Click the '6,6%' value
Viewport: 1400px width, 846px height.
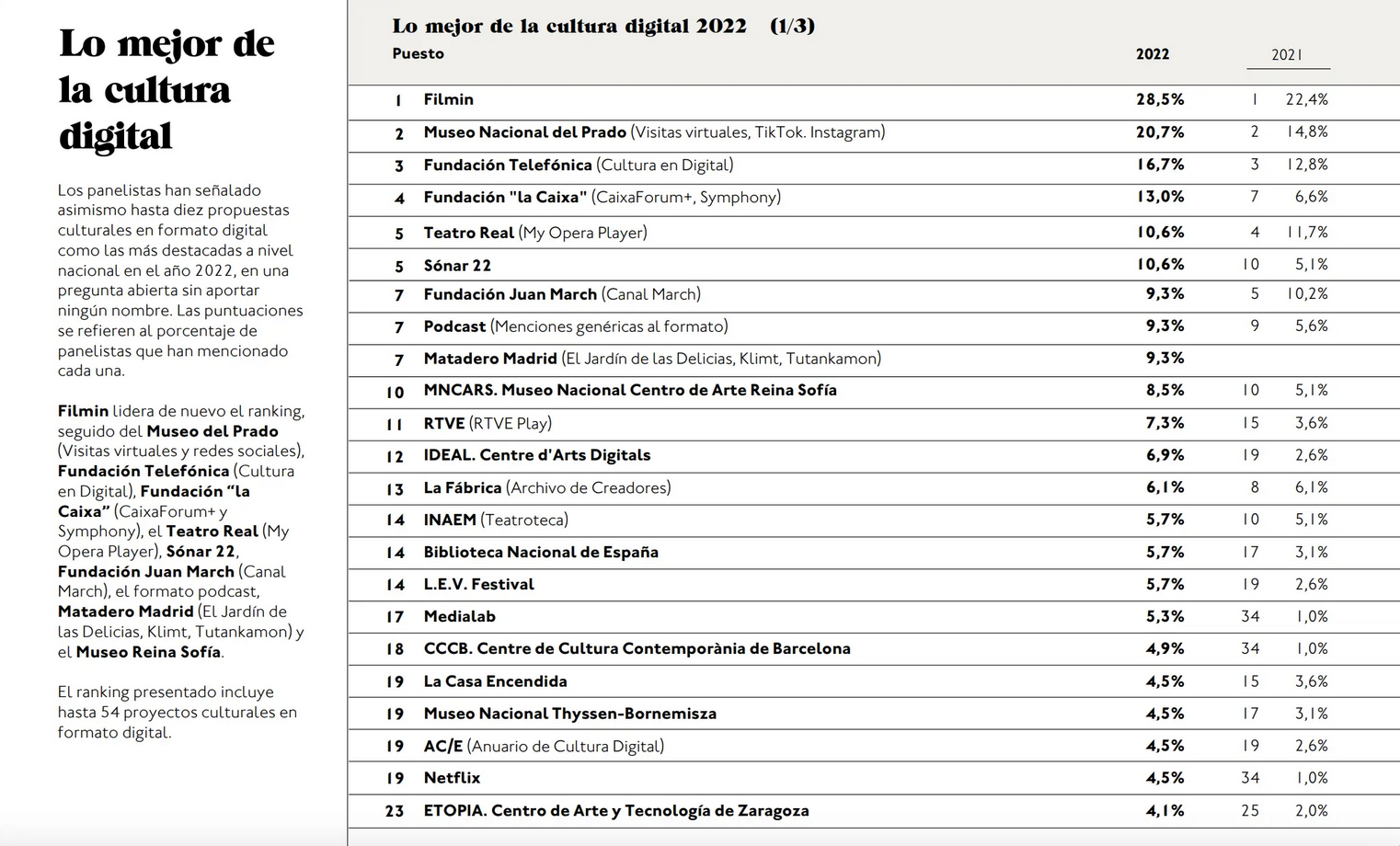point(1311,197)
